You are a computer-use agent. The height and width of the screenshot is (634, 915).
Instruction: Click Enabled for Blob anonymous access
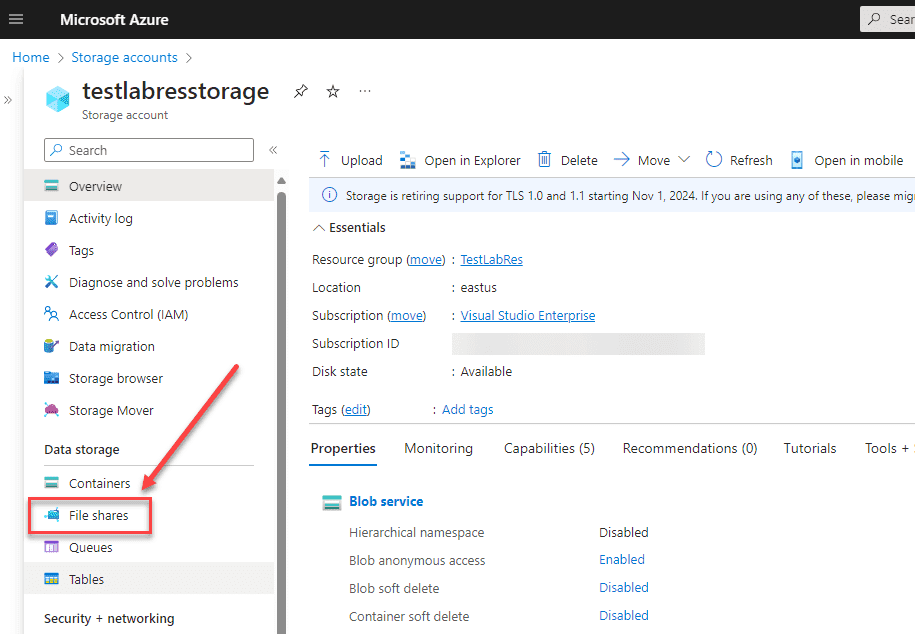pyautogui.click(x=621, y=559)
